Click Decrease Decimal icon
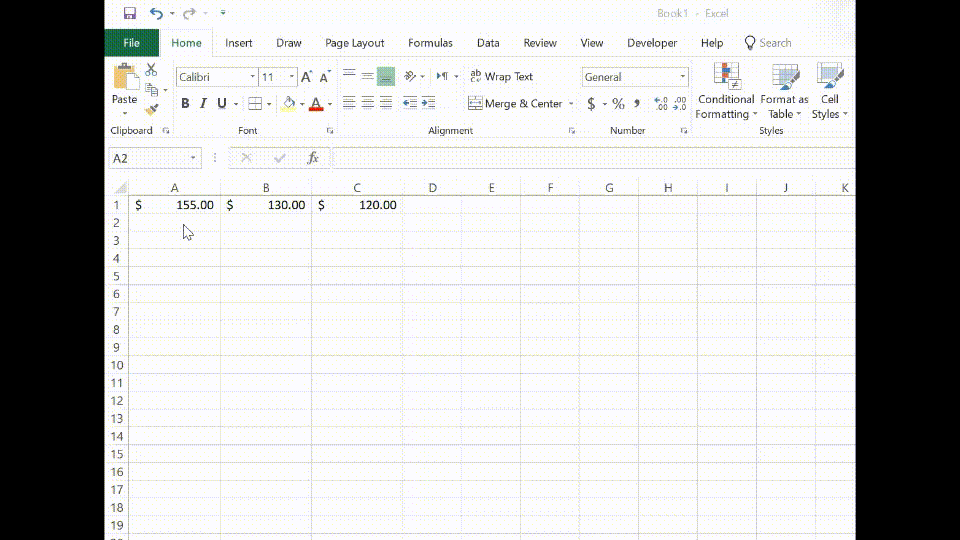Screen dimensions: 960x540 tap(680, 103)
